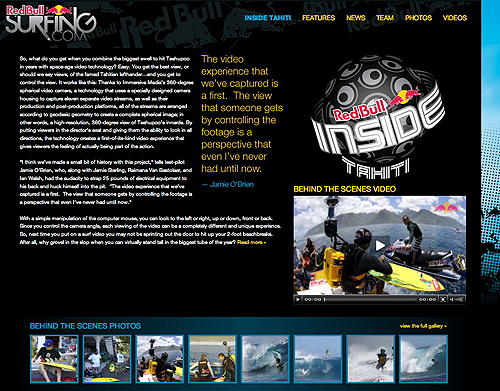Open the Photos section
Screen dimensions: 500x391
point(418,18)
